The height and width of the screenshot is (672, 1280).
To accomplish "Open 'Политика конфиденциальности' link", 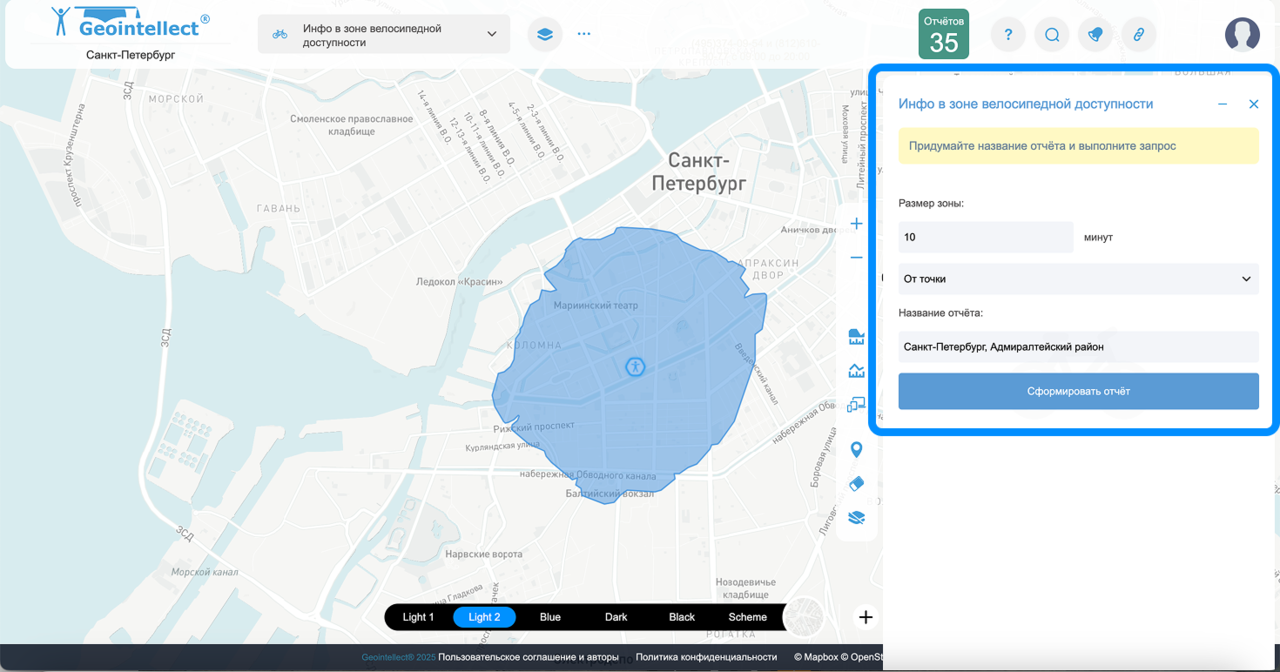I will (706, 657).
